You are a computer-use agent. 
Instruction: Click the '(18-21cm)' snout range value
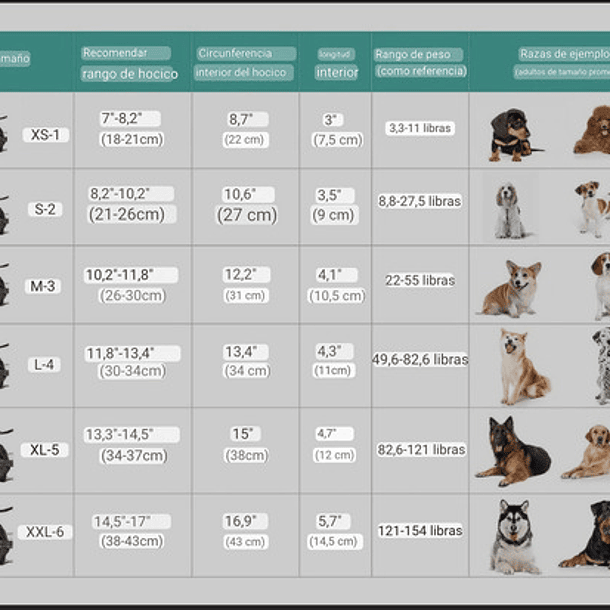132,139
